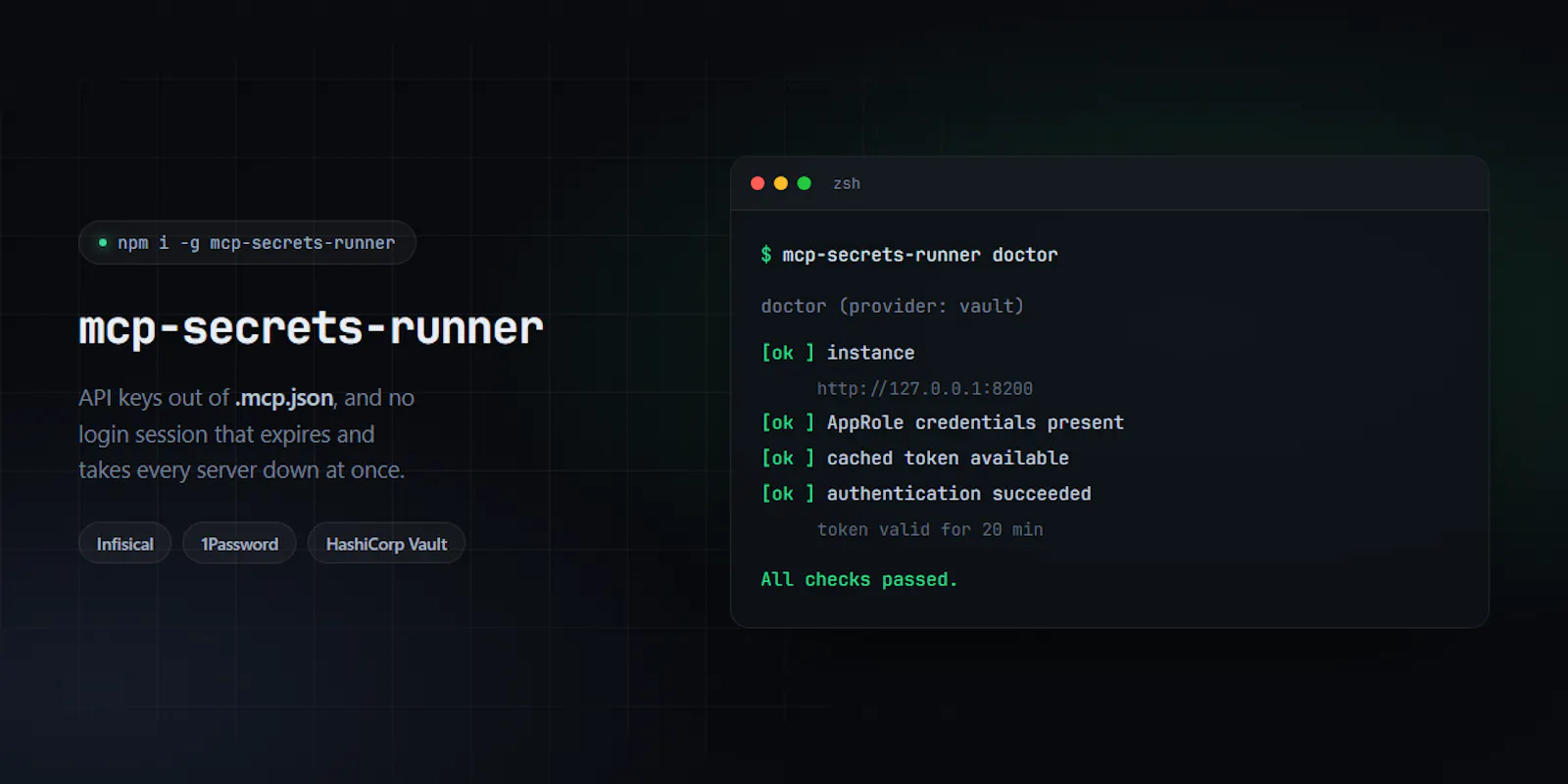Click the yellow minimize dot in terminal window
The width and height of the screenshot is (1568, 784).
point(781,183)
